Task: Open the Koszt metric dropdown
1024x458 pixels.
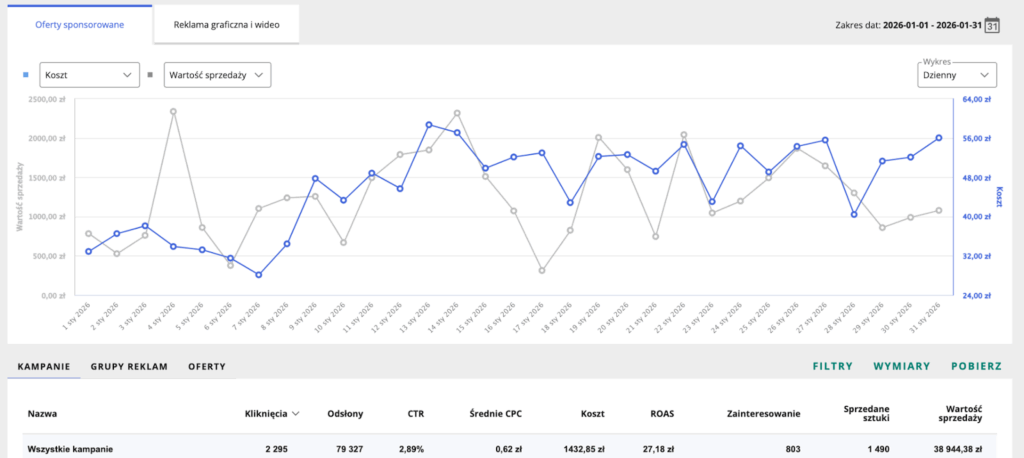Action: coord(89,74)
